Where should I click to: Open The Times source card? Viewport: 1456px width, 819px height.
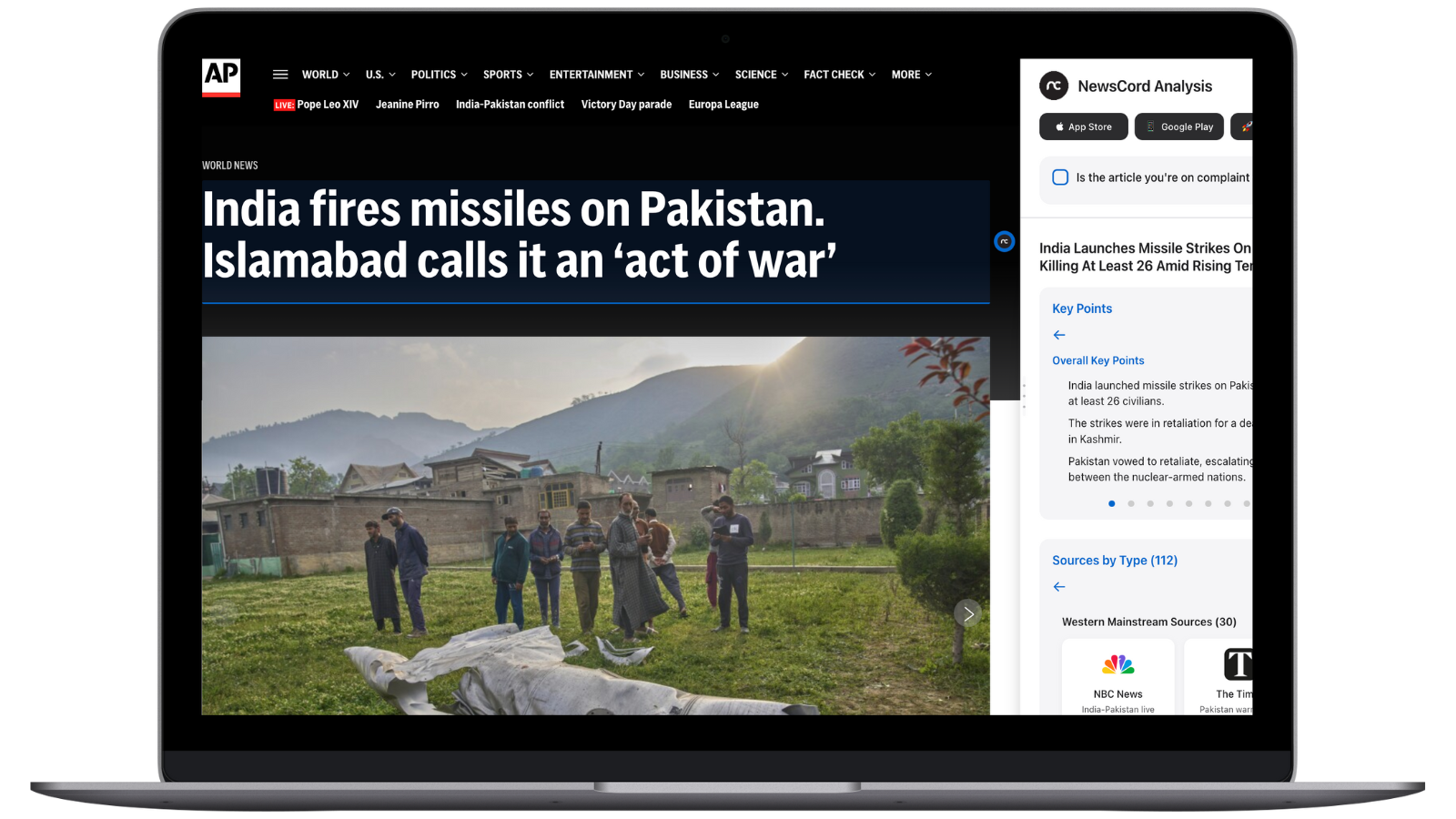(x=1218, y=677)
